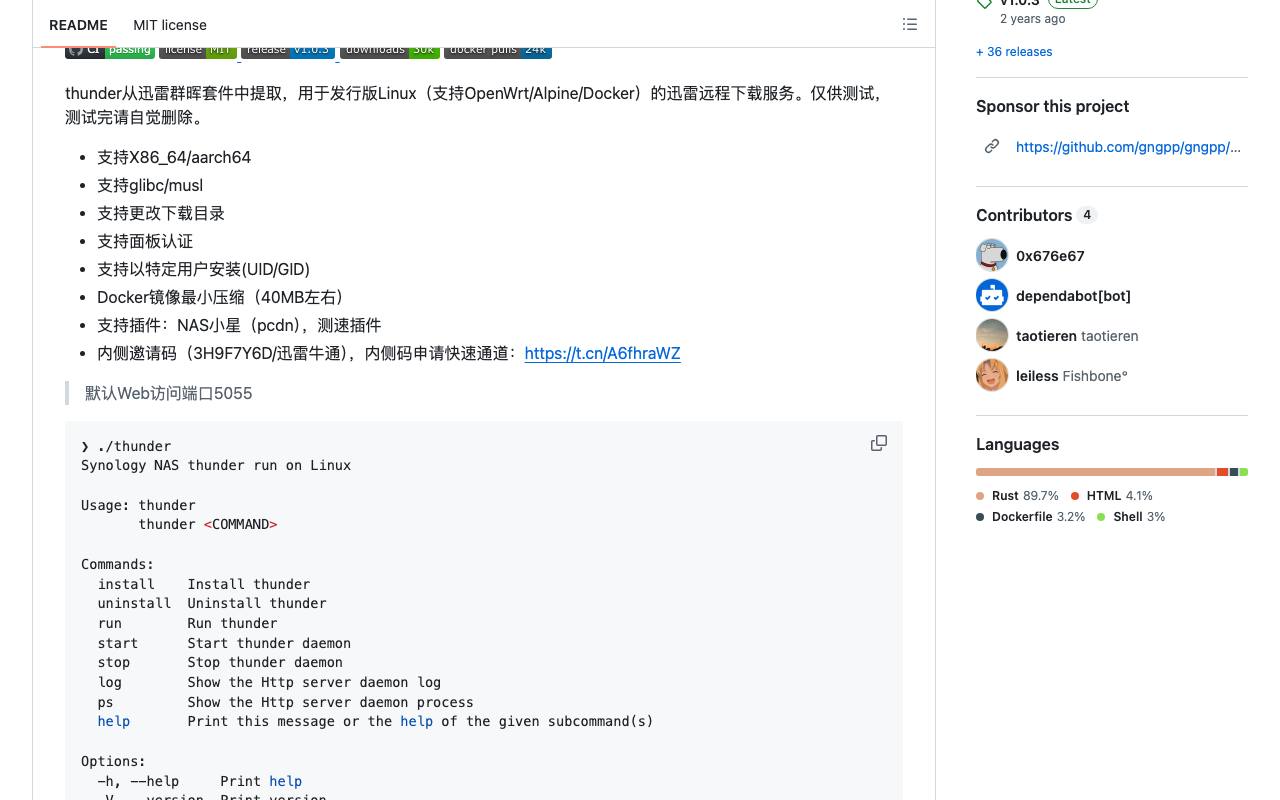This screenshot has width=1280, height=800.
Task: Click the avatar next to leiless
Action: coord(992,375)
